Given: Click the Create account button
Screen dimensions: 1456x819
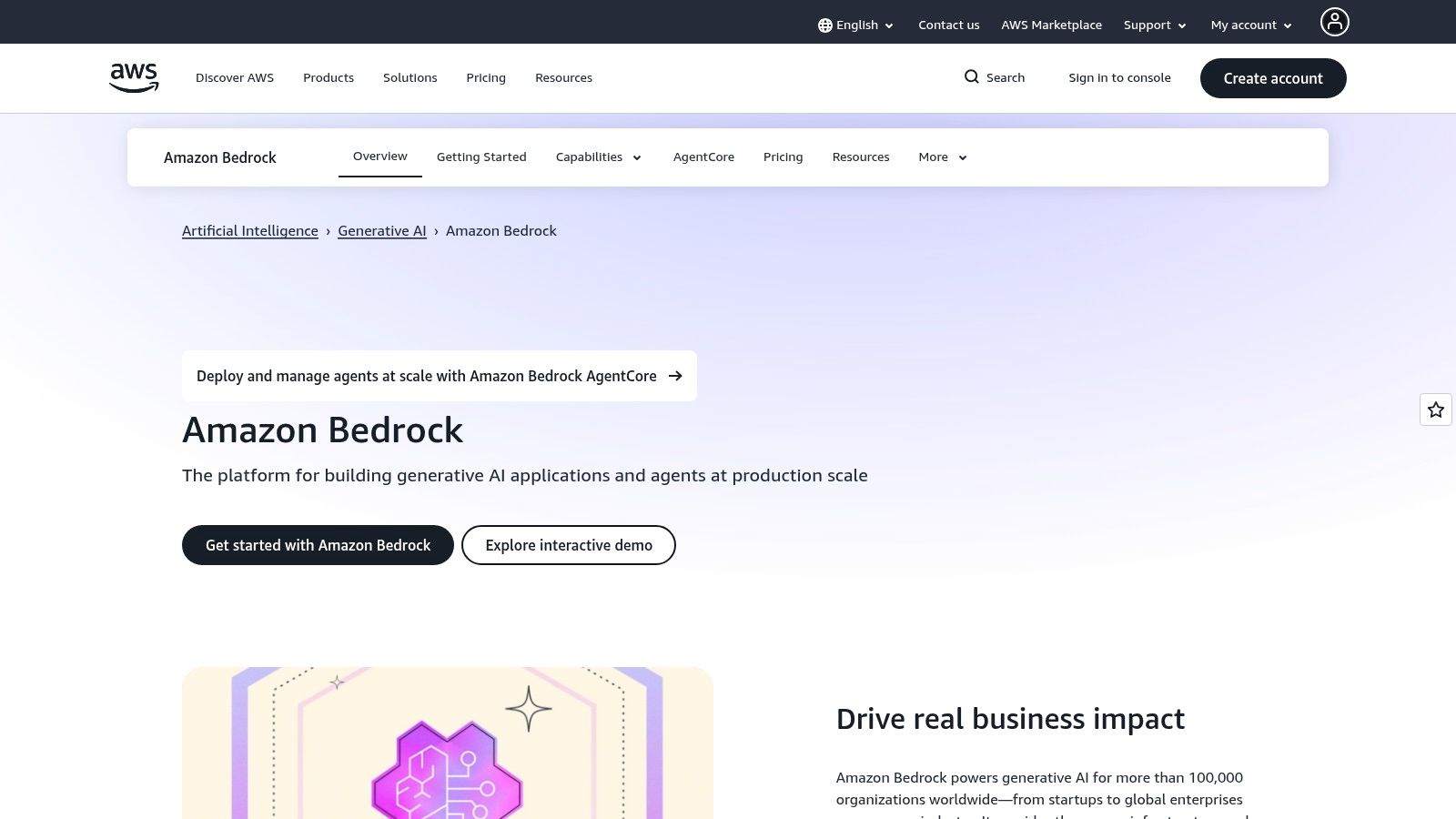Looking at the screenshot, I should pyautogui.click(x=1272, y=78).
